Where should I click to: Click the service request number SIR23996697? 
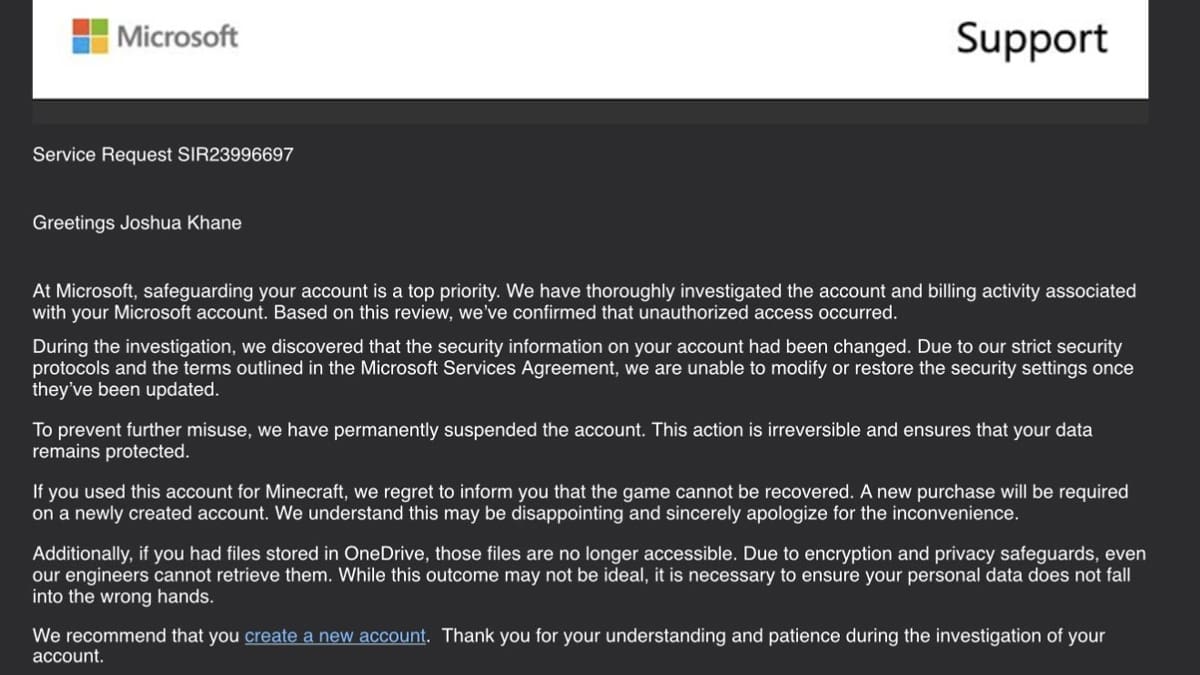pyautogui.click(x=235, y=155)
